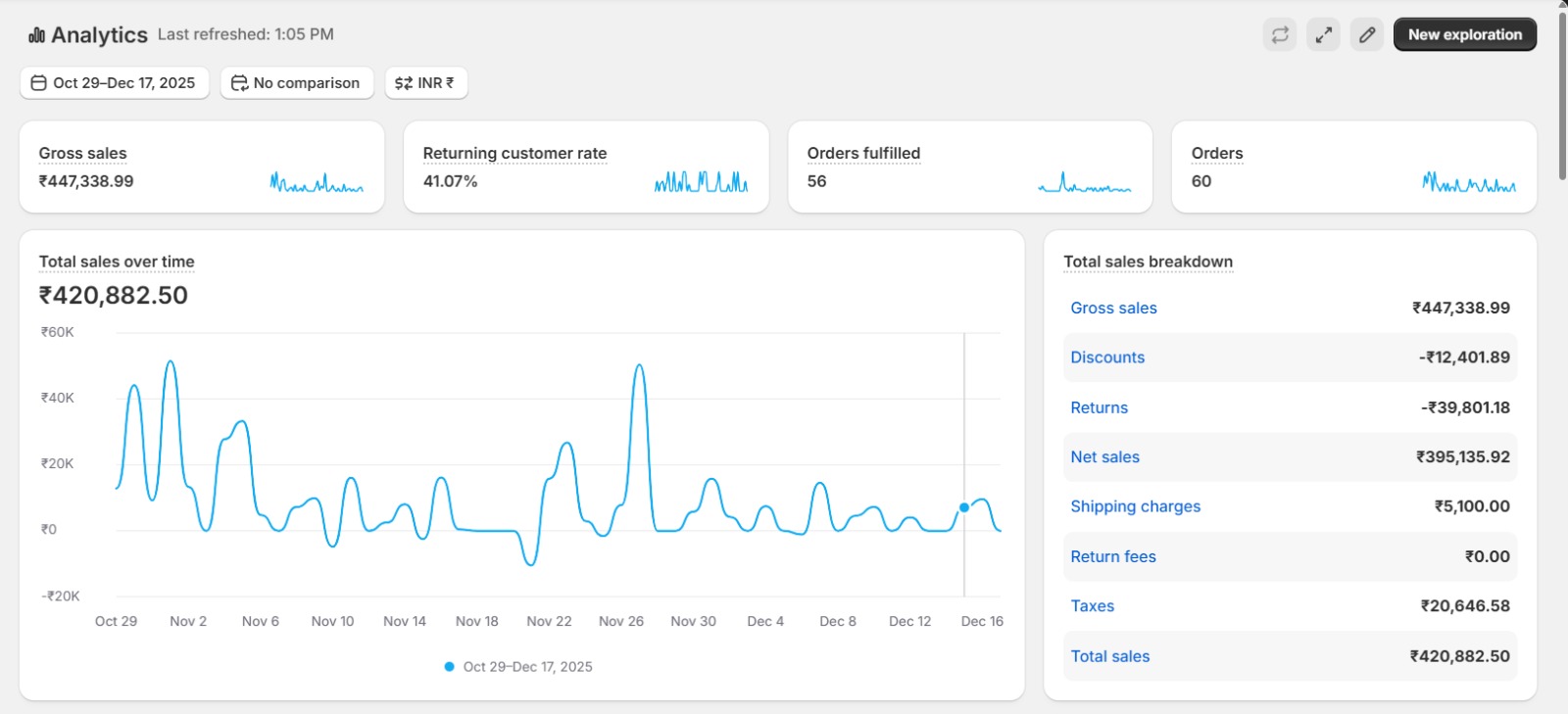Change the INR ₹ currency selector
Image resolution: width=1568 pixels, height=714 pixels.
coord(425,83)
